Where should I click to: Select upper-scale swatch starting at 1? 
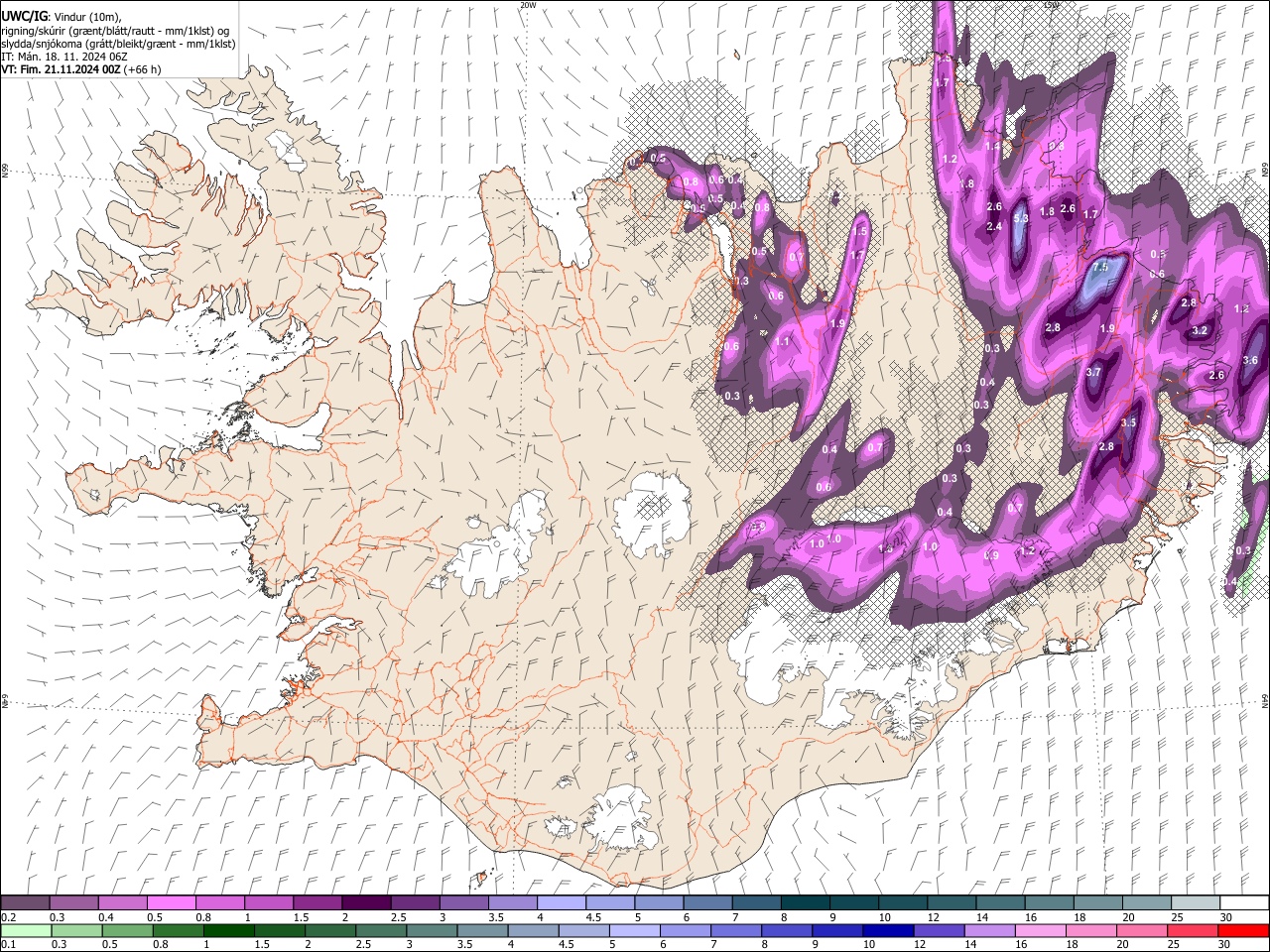point(269,902)
